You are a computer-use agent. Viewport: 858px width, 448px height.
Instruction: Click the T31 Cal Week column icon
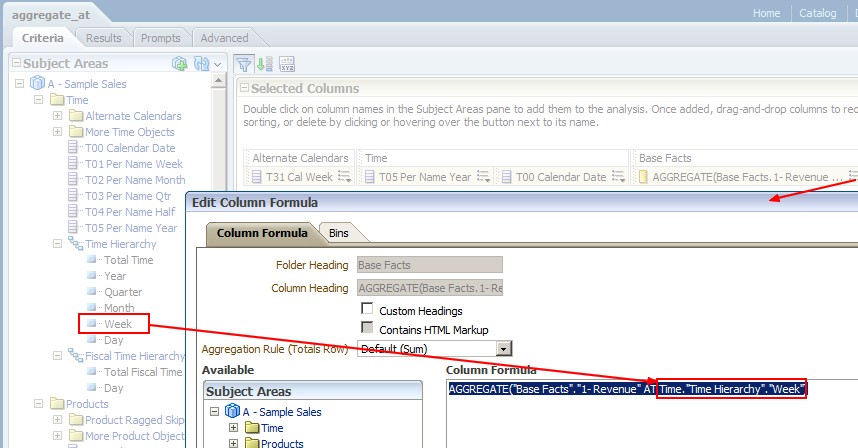click(x=257, y=177)
